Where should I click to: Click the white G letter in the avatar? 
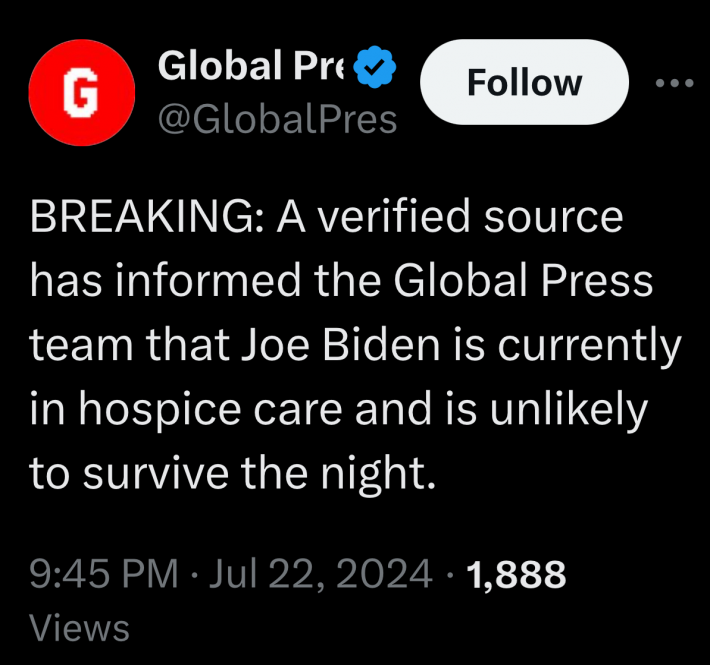(81, 93)
